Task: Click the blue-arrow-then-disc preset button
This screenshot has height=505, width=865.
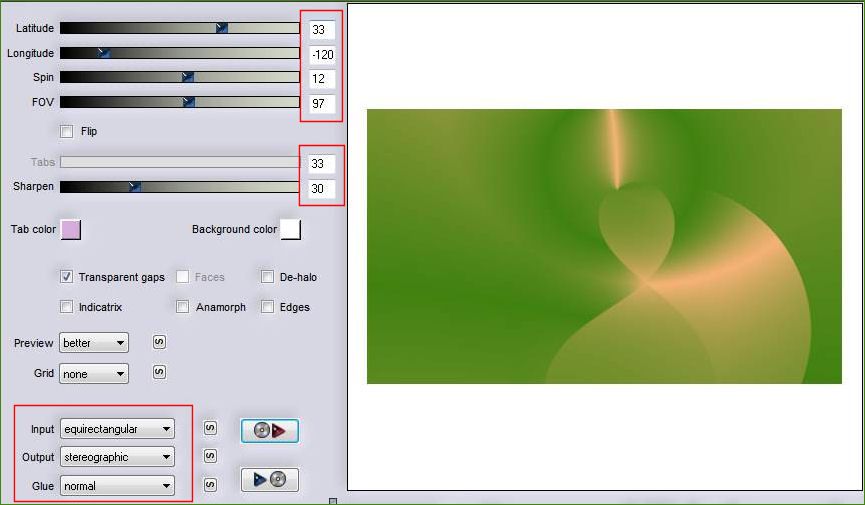Action: point(269,480)
